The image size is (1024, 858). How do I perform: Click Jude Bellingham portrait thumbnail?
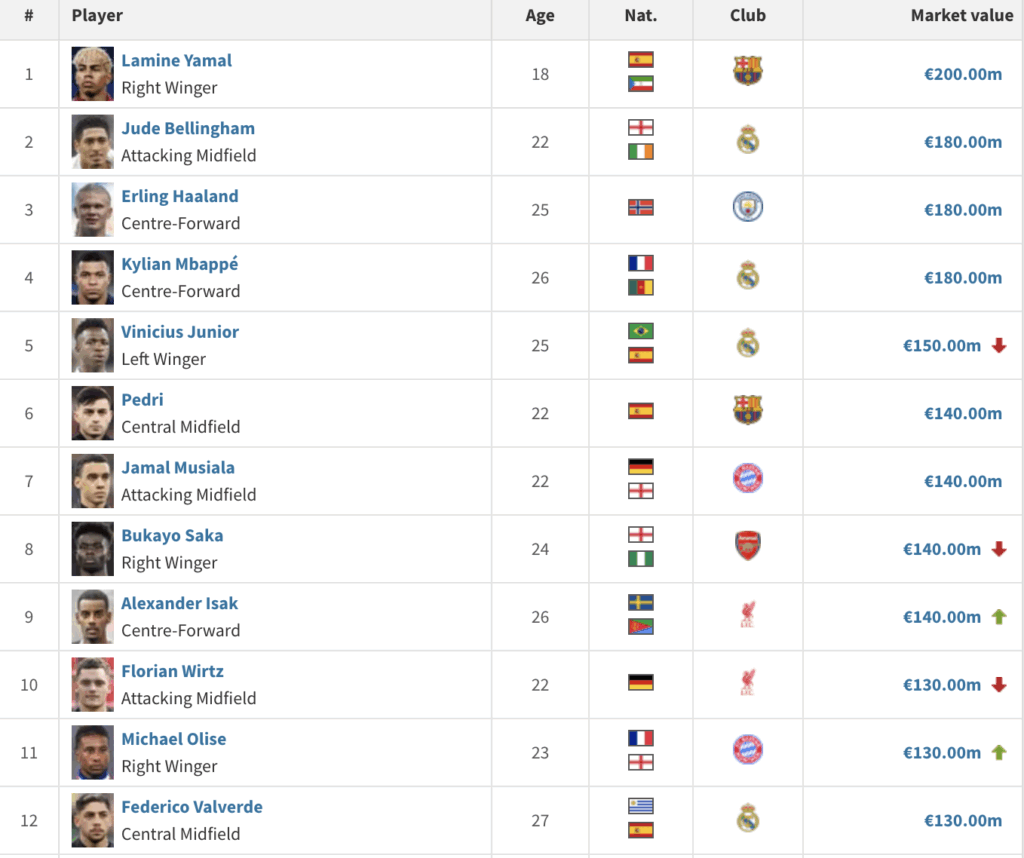(93, 141)
